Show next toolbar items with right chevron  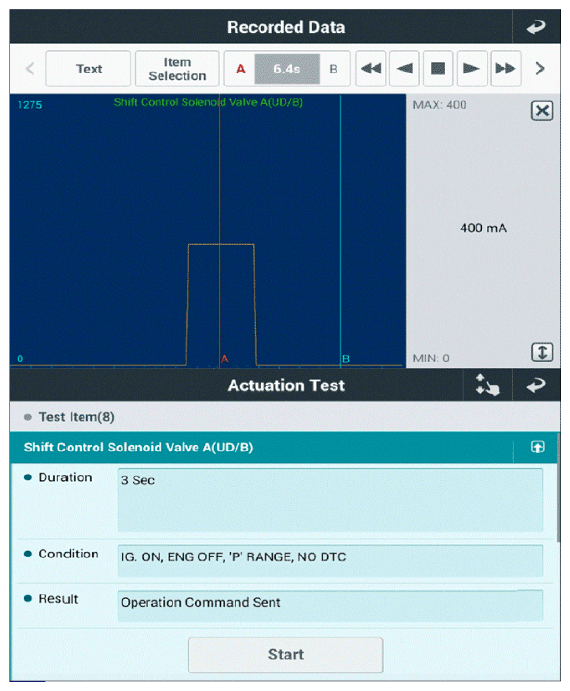coord(540,68)
